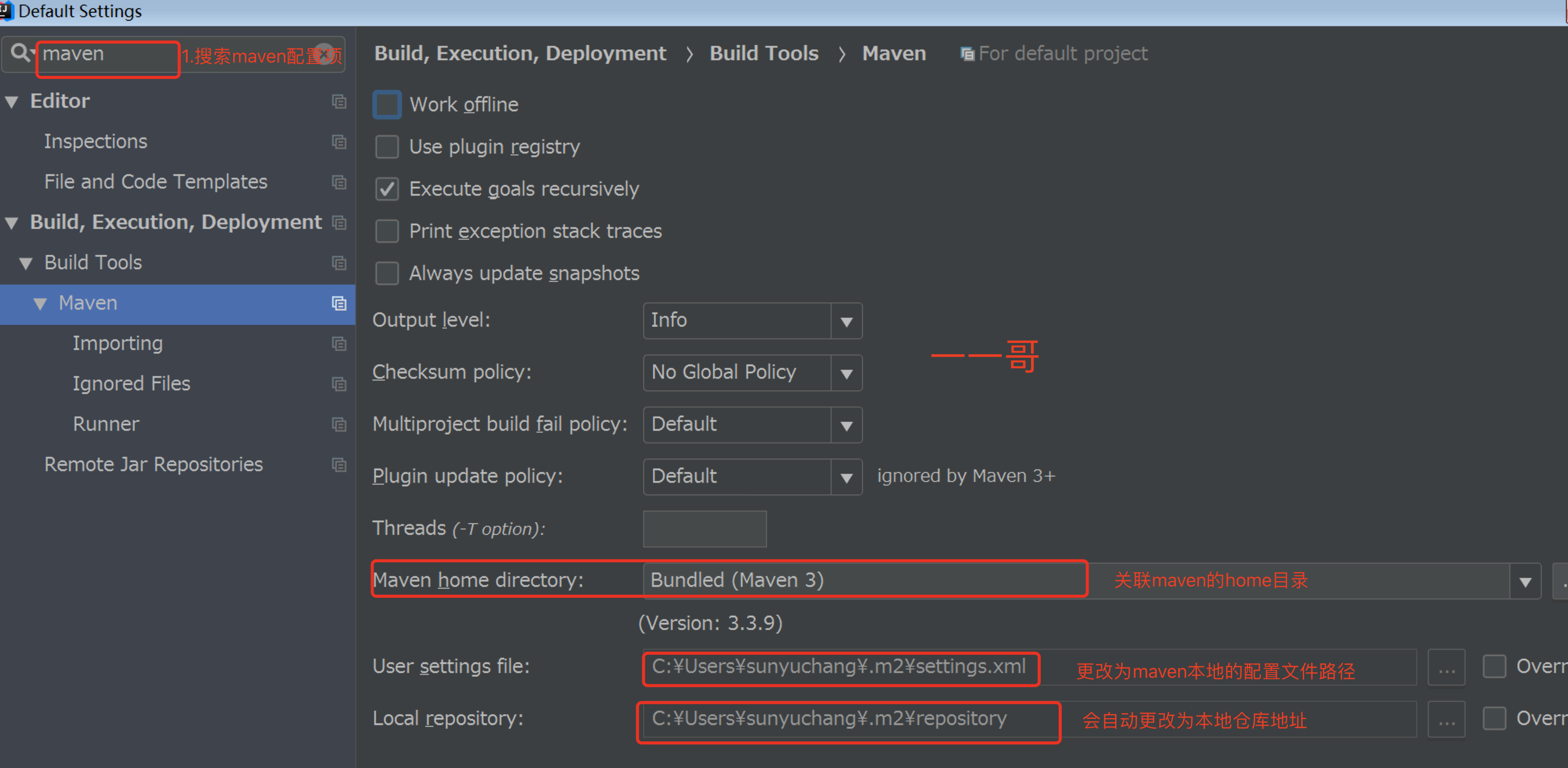
Task: Enable the Work offline checkbox
Action: tap(387, 105)
